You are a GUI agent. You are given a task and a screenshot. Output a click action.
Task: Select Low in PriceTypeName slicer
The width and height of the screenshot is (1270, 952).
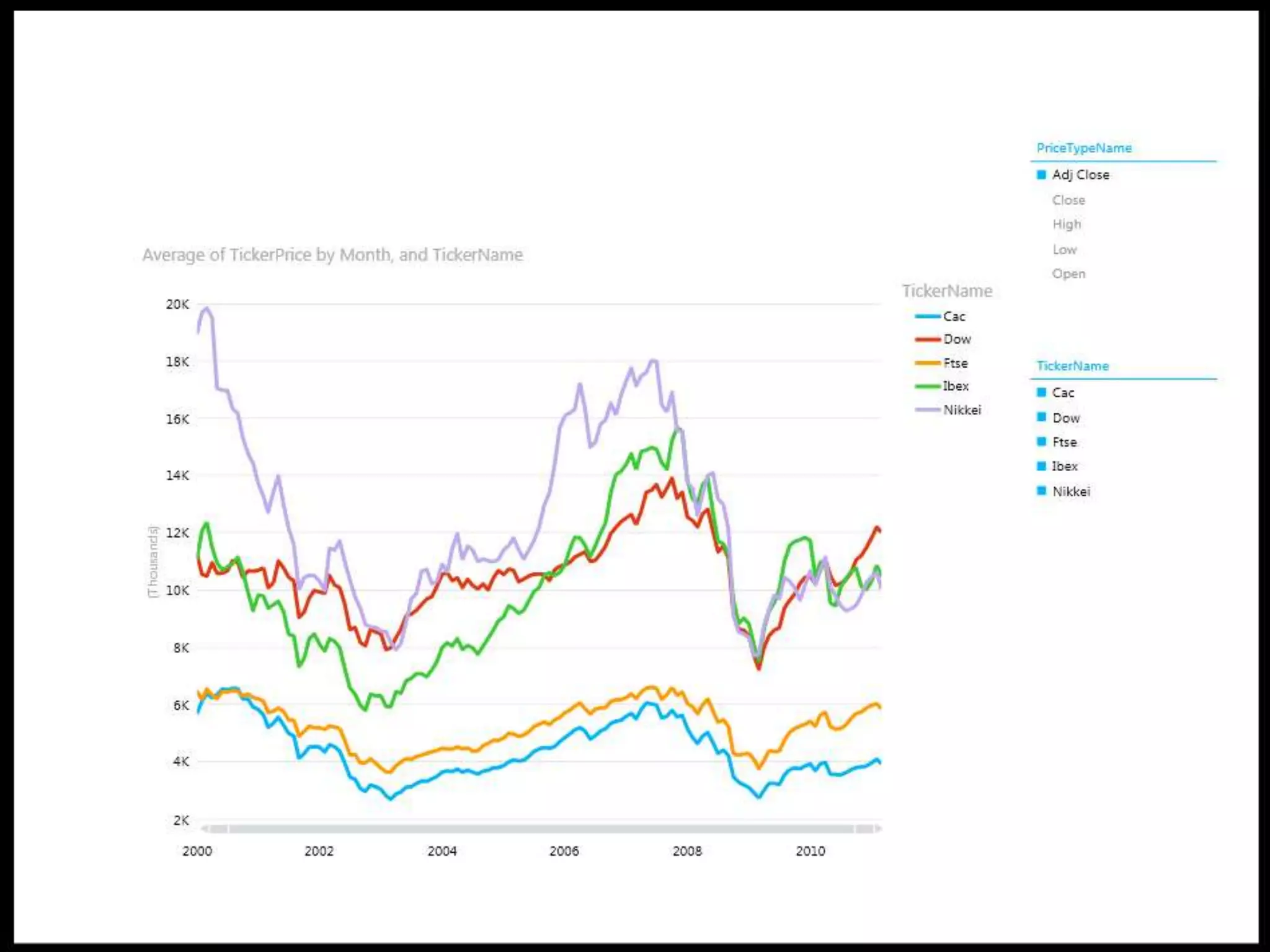[x=1064, y=249]
